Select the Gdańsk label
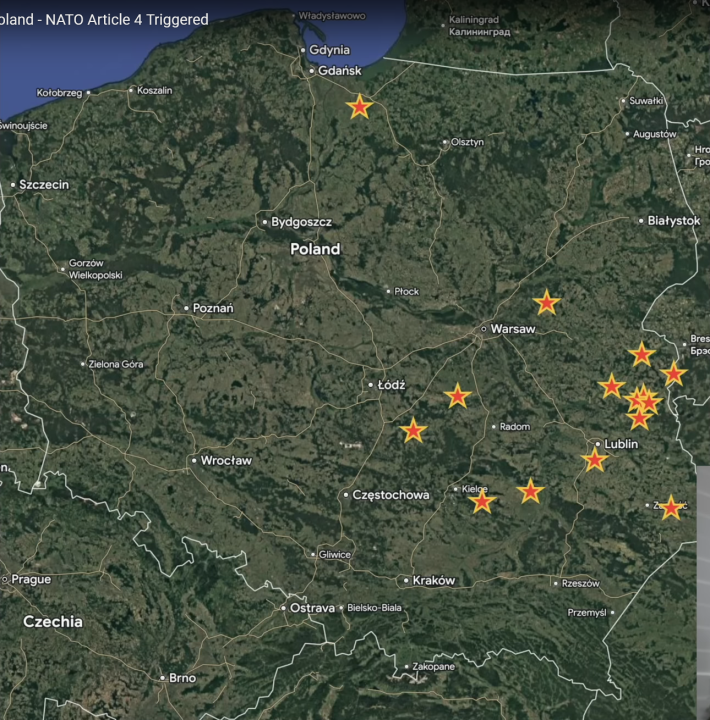Screen dimensions: 710x720 pos(339,71)
